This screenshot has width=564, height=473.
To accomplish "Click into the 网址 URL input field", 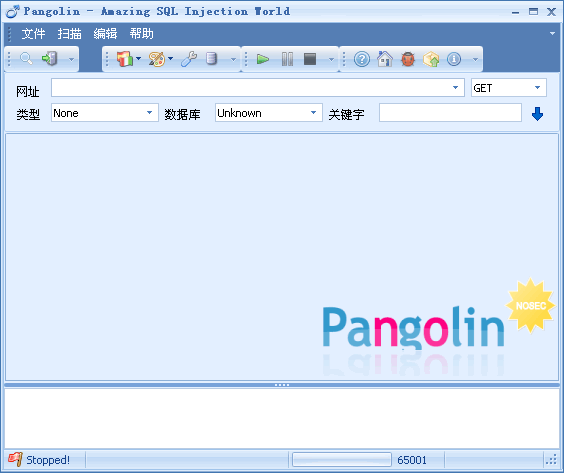I will tap(258, 87).
